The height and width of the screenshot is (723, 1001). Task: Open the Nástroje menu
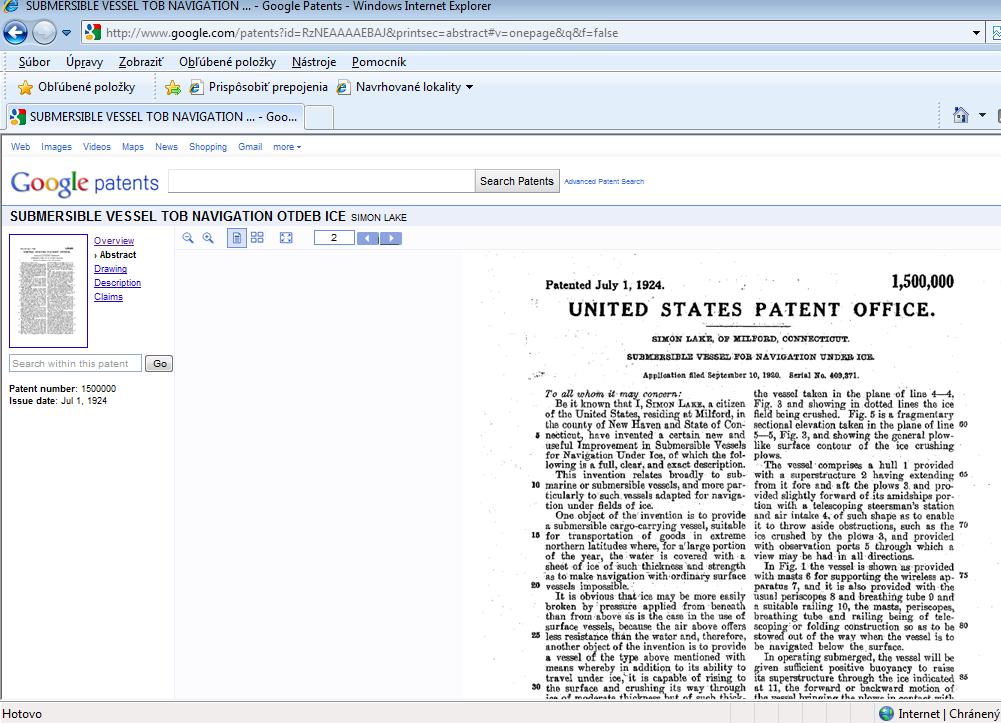click(x=314, y=62)
